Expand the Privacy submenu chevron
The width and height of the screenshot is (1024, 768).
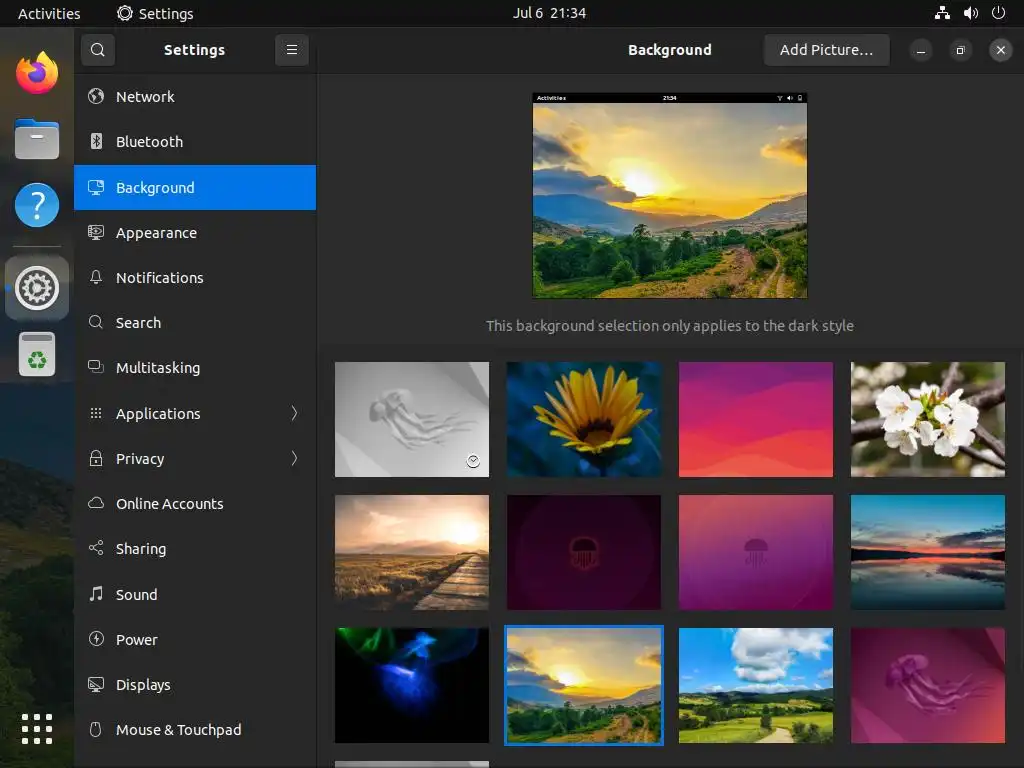(295, 458)
